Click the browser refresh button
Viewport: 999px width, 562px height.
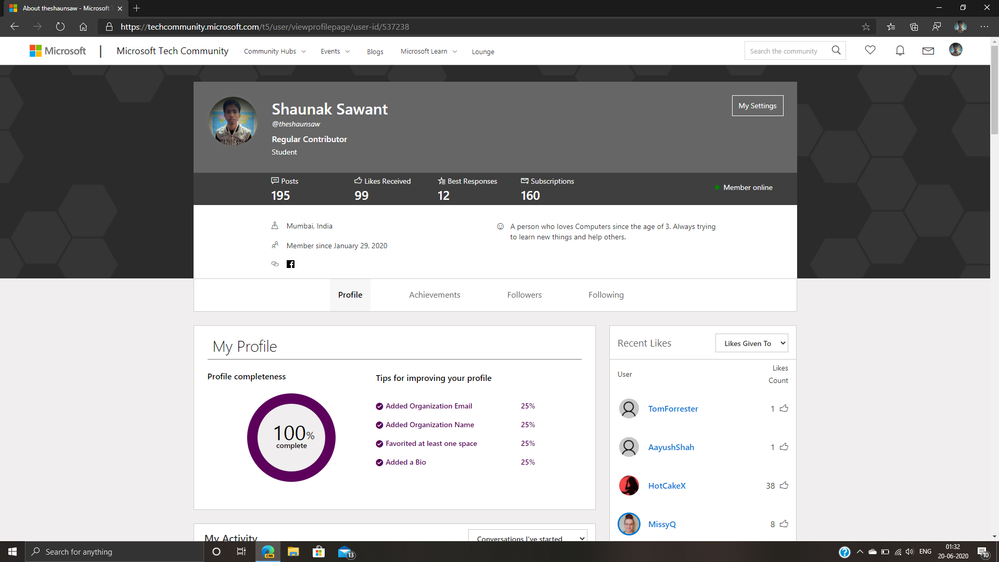coord(60,27)
